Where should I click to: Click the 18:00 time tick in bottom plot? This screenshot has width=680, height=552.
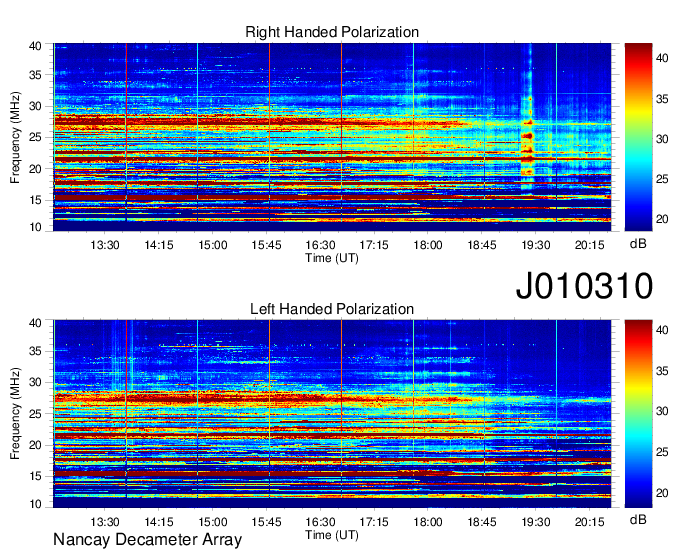point(428,522)
